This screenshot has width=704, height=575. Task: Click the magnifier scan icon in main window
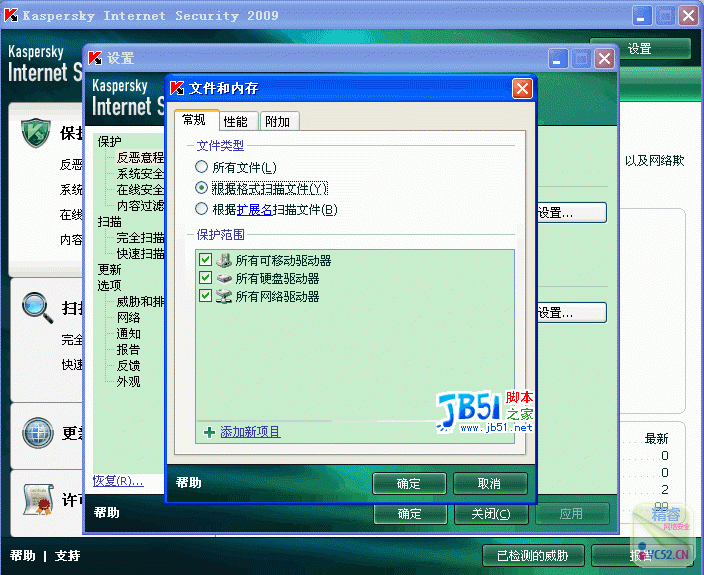click(x=37, y=308)
